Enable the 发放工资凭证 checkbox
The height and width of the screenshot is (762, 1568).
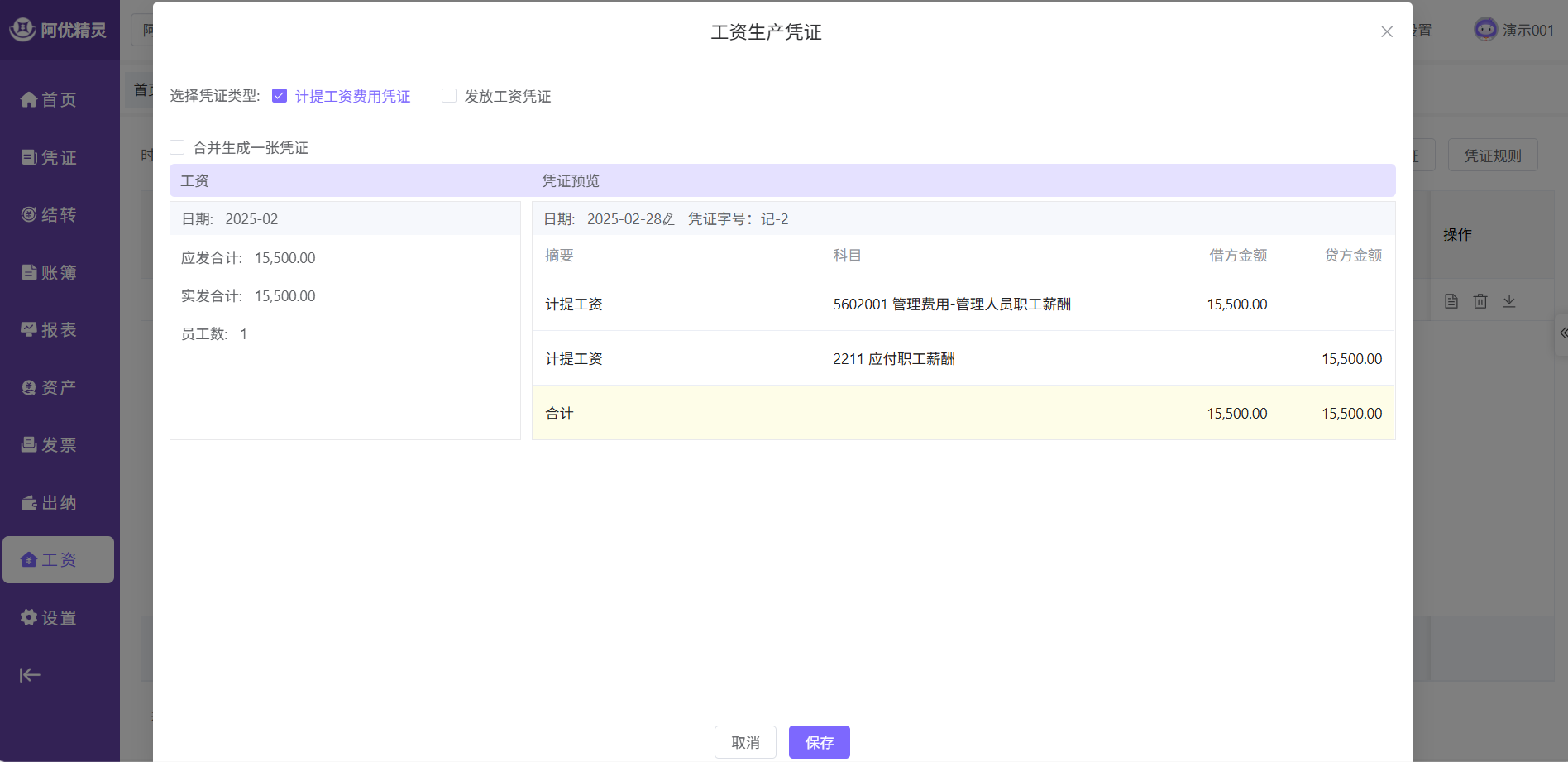click(449, 96)
